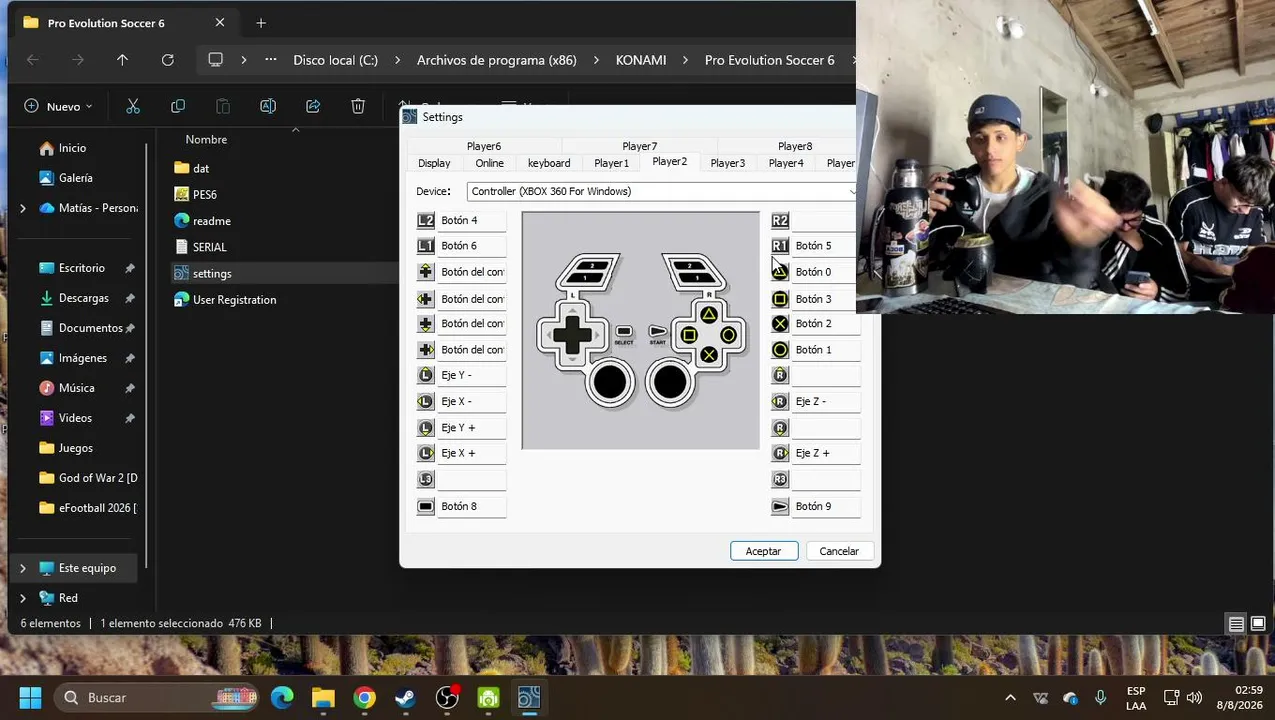Click the left stick down icon

(426, 428)
